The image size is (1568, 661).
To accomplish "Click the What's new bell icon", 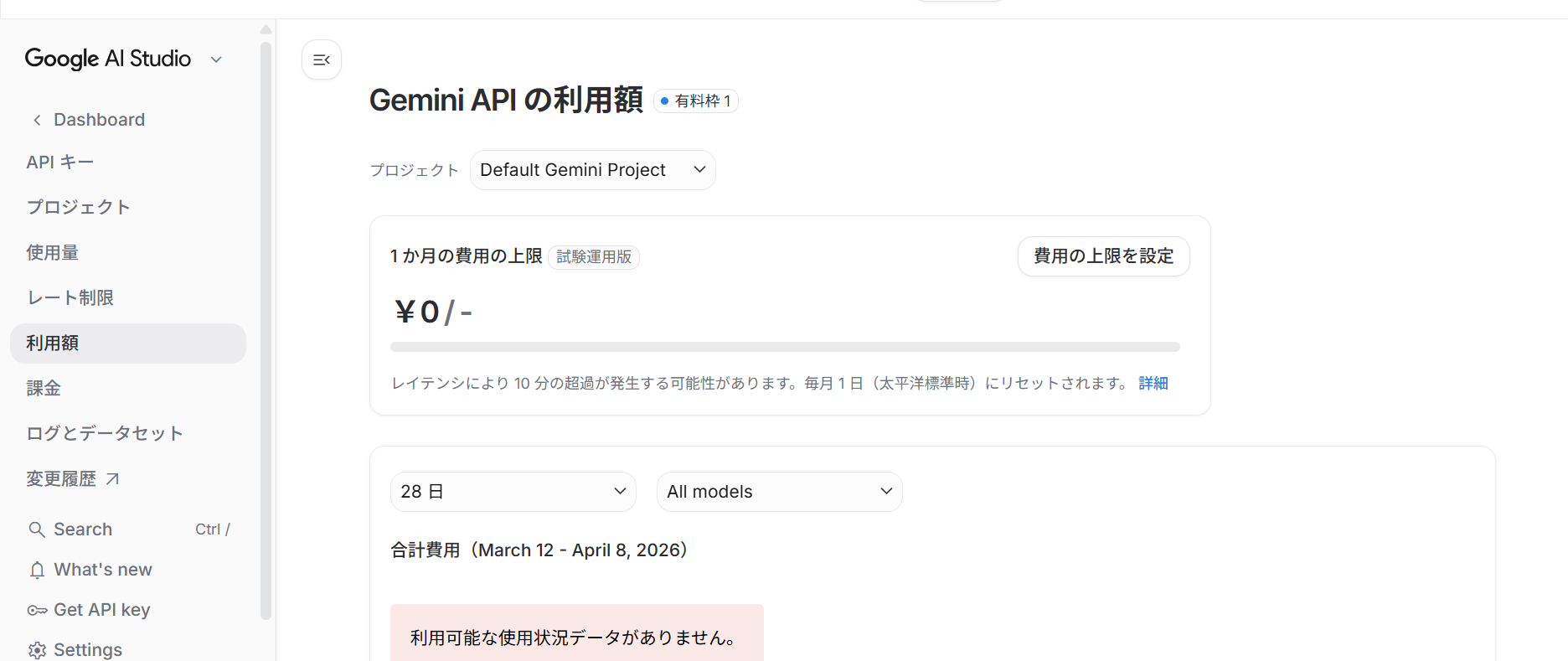I will [x=37, y=571].
